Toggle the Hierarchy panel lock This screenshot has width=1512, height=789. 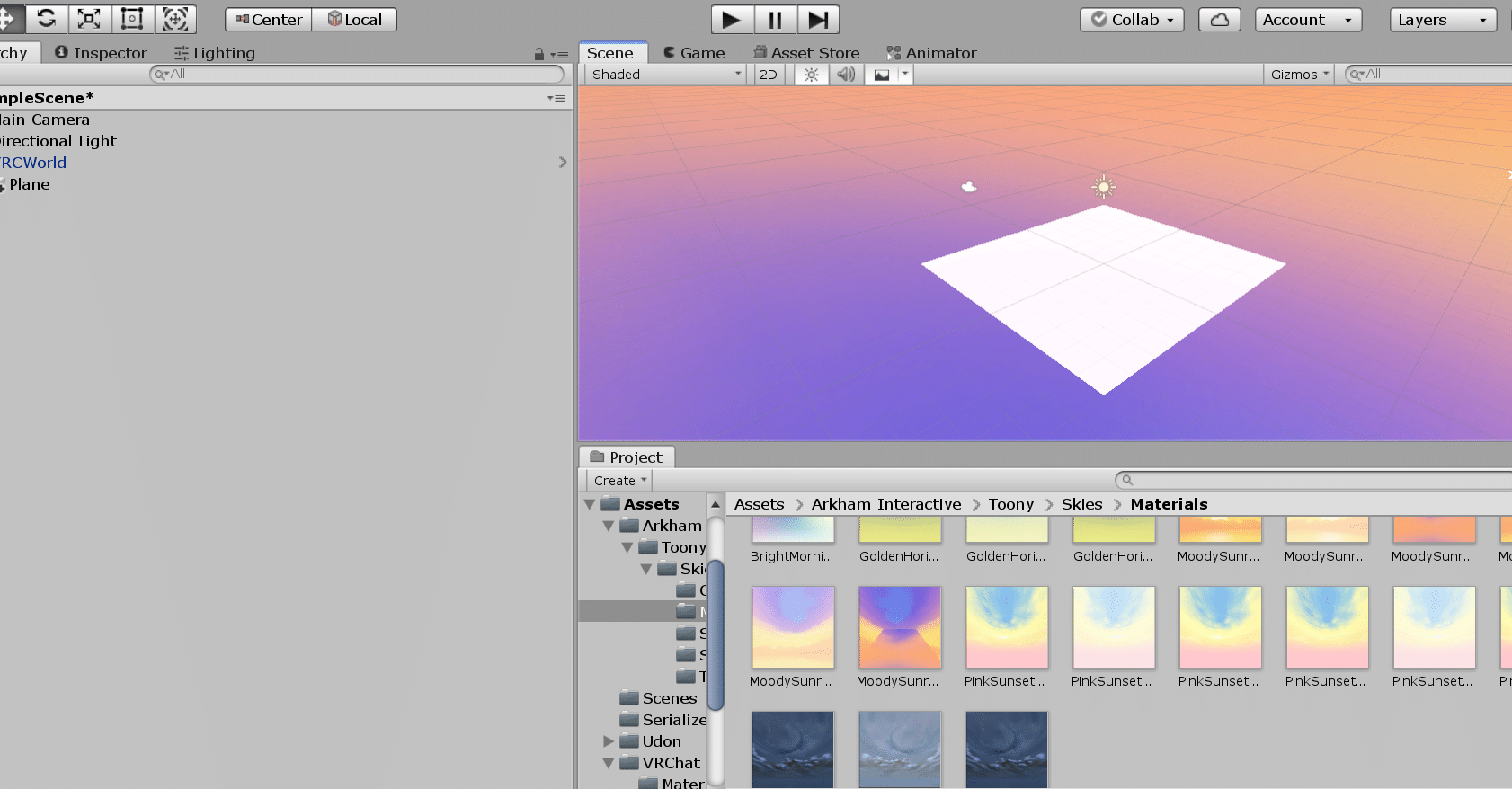539,55
